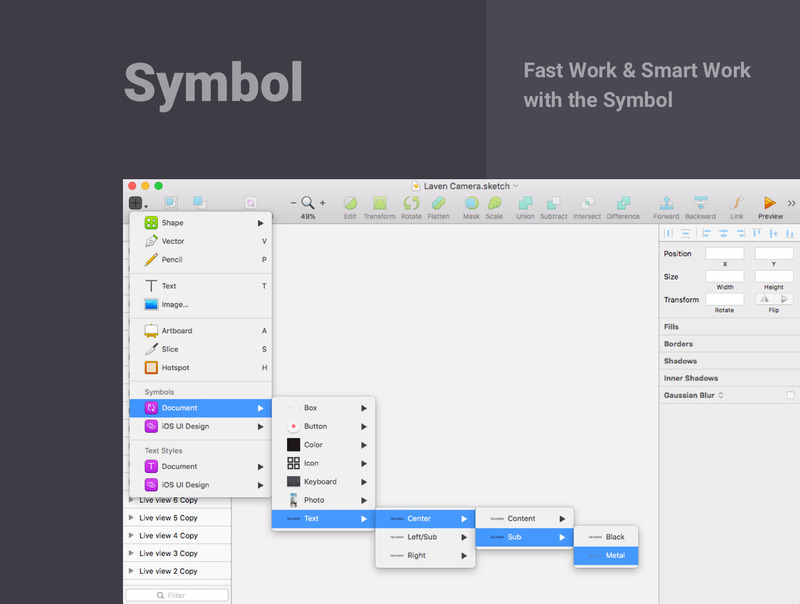Select the Transform tool
This screenshot has width=800, height=604.
pyautogui.click(x=379, y=203)
